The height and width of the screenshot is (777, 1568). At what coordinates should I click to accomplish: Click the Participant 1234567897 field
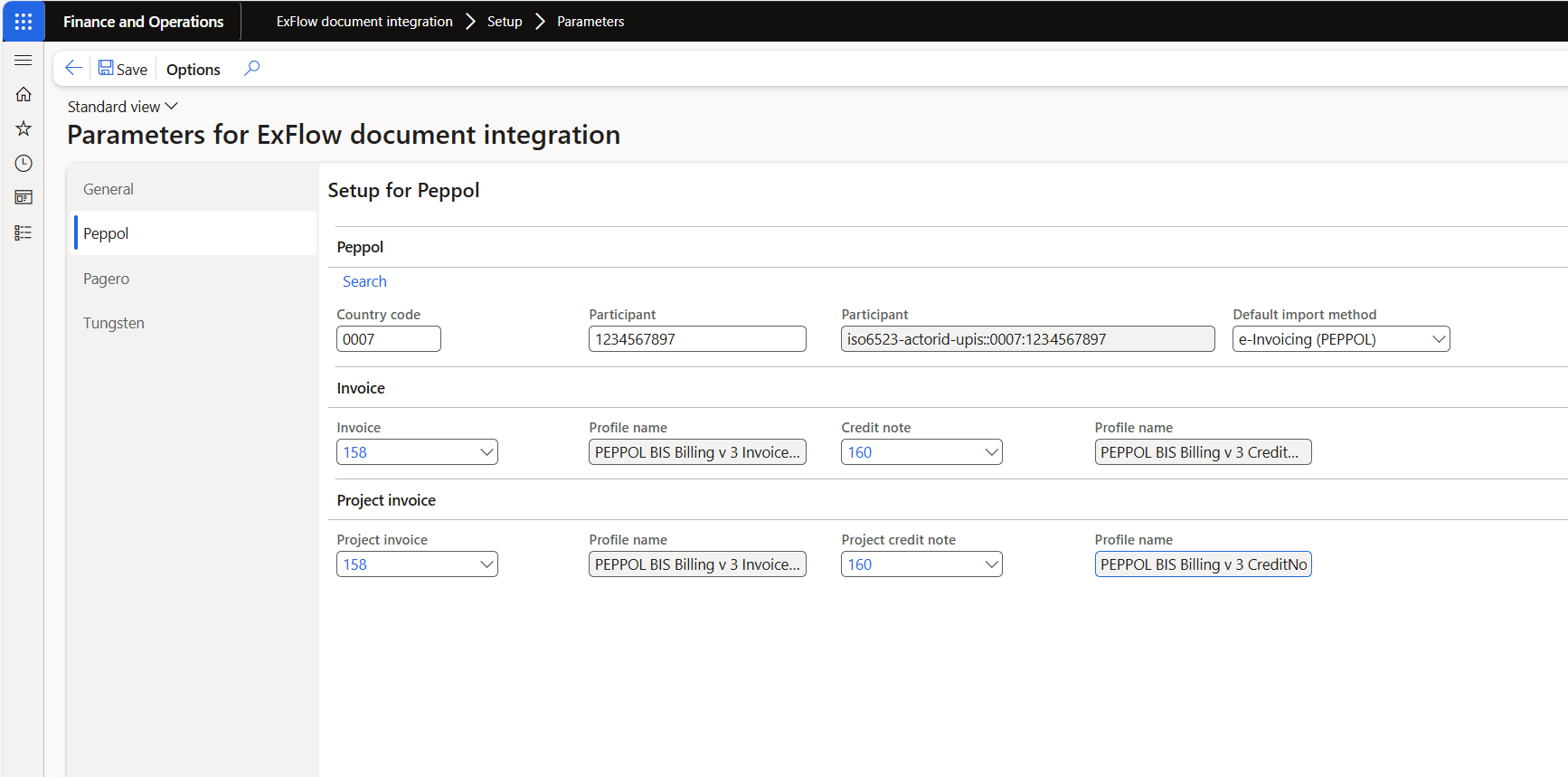coord(697,339)
